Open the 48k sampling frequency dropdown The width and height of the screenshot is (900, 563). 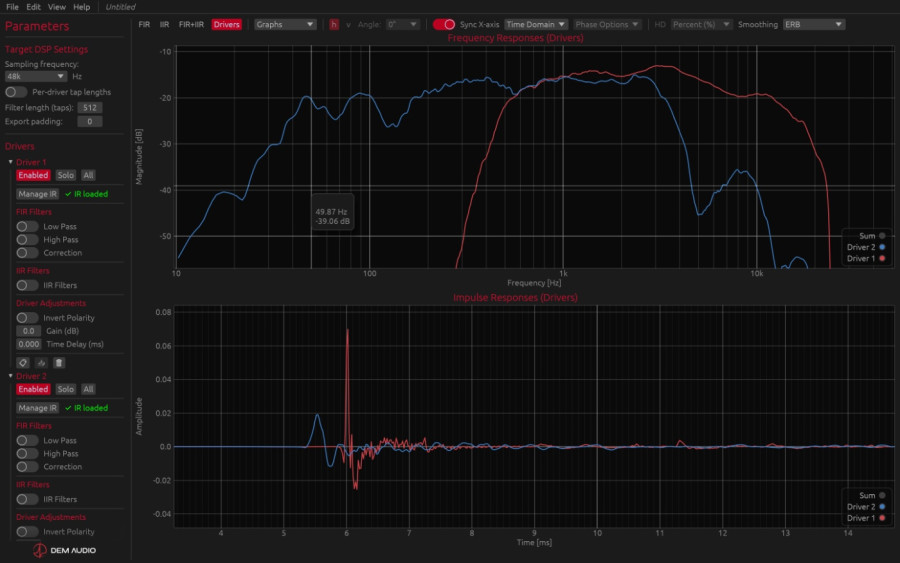pos(36,76)
